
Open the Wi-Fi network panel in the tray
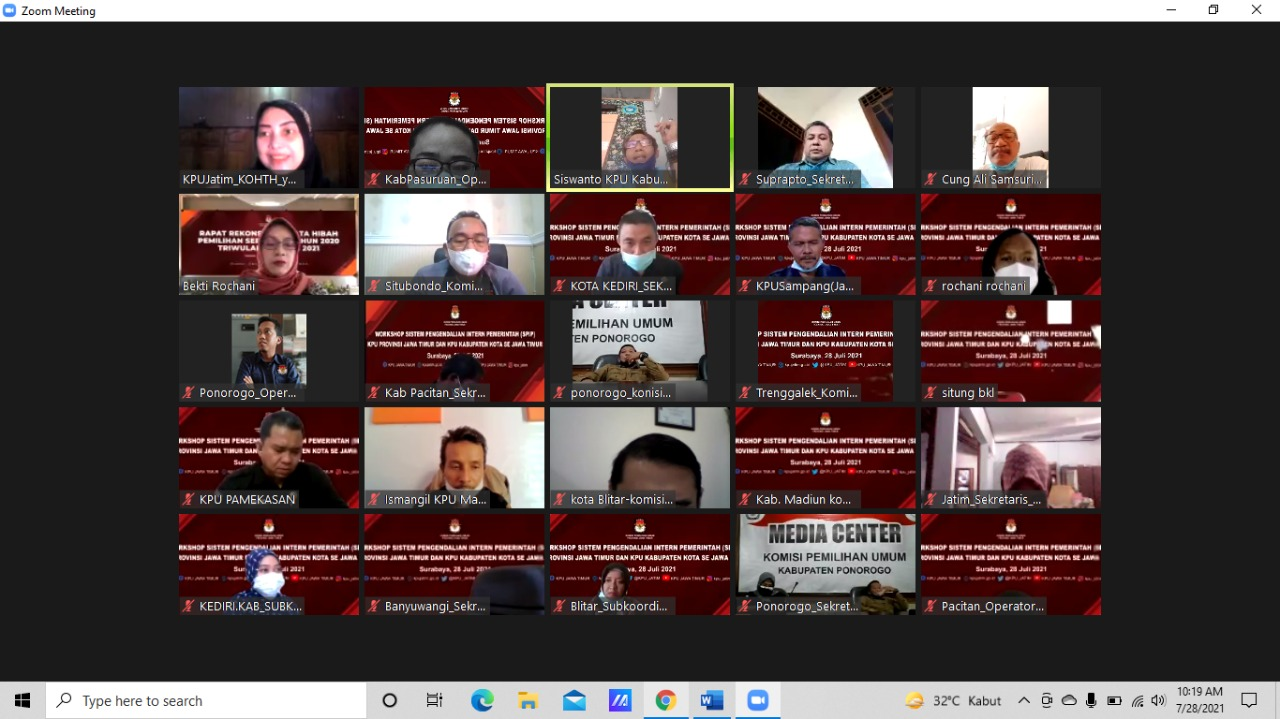[x=1137, y=701]
